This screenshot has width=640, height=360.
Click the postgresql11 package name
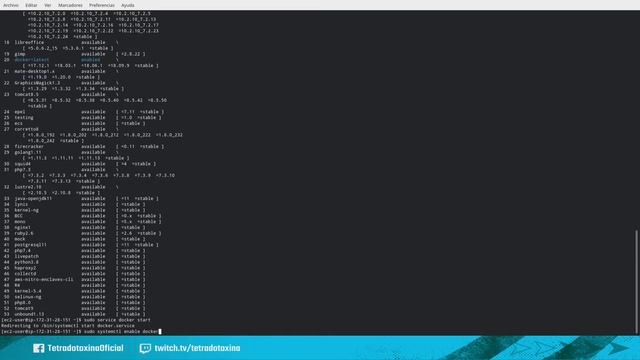click(x=31, y=245)
